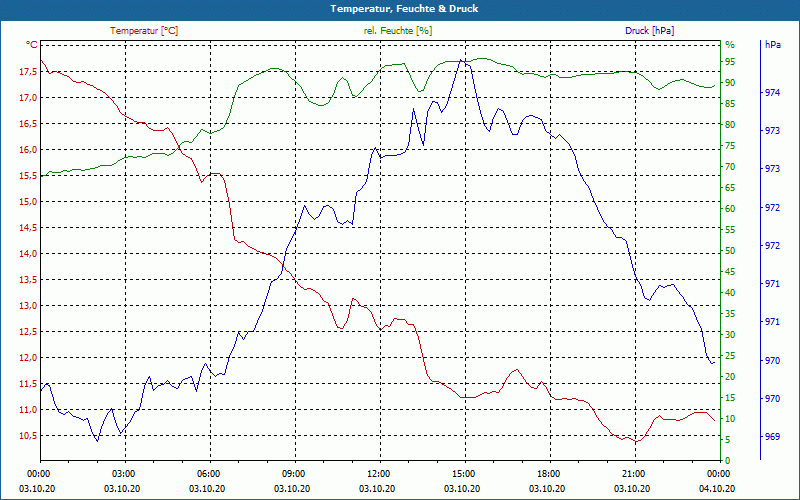Screen dimensions: 800x500
Task: Click the '03:00' time axis label
Action: (122, 474)
